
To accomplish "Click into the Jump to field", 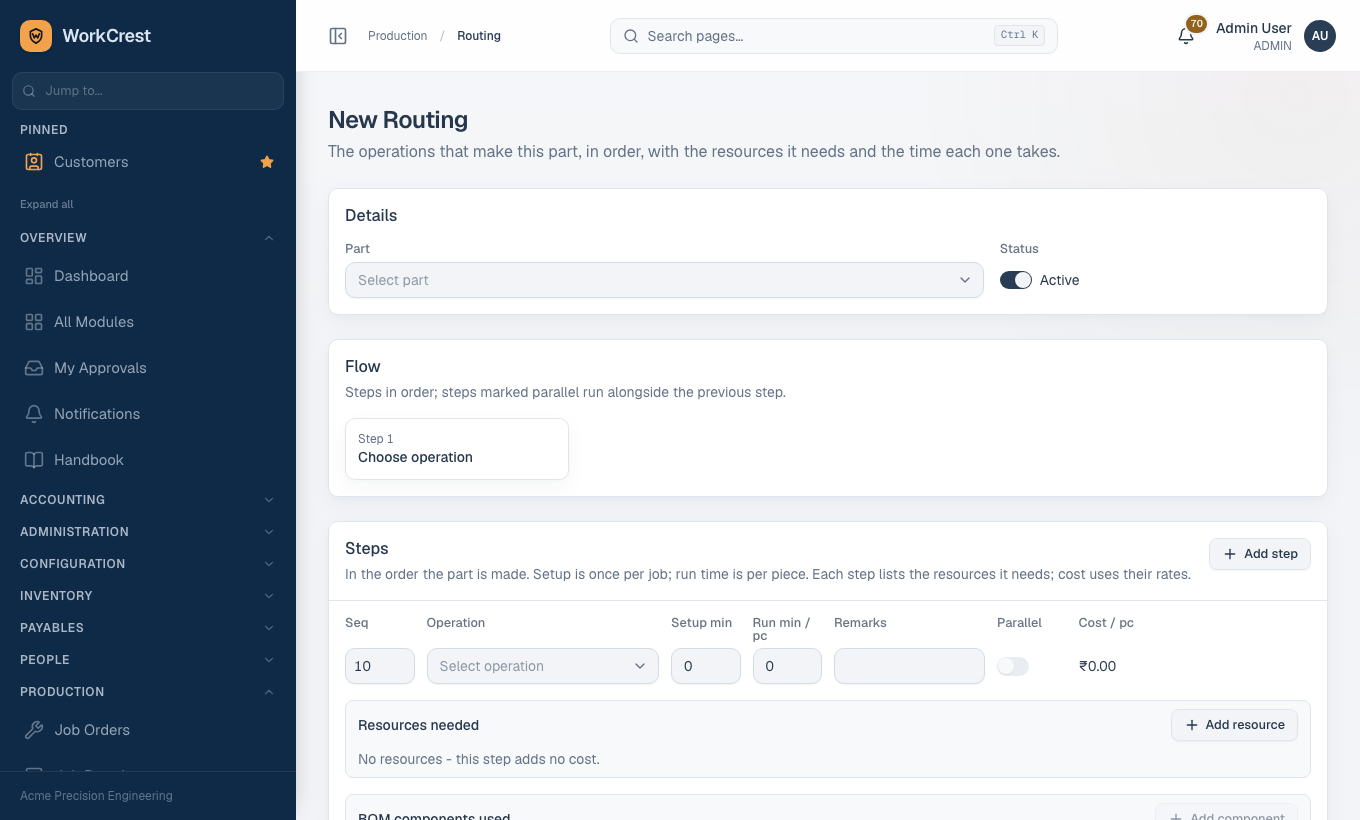I will [148, 91].
